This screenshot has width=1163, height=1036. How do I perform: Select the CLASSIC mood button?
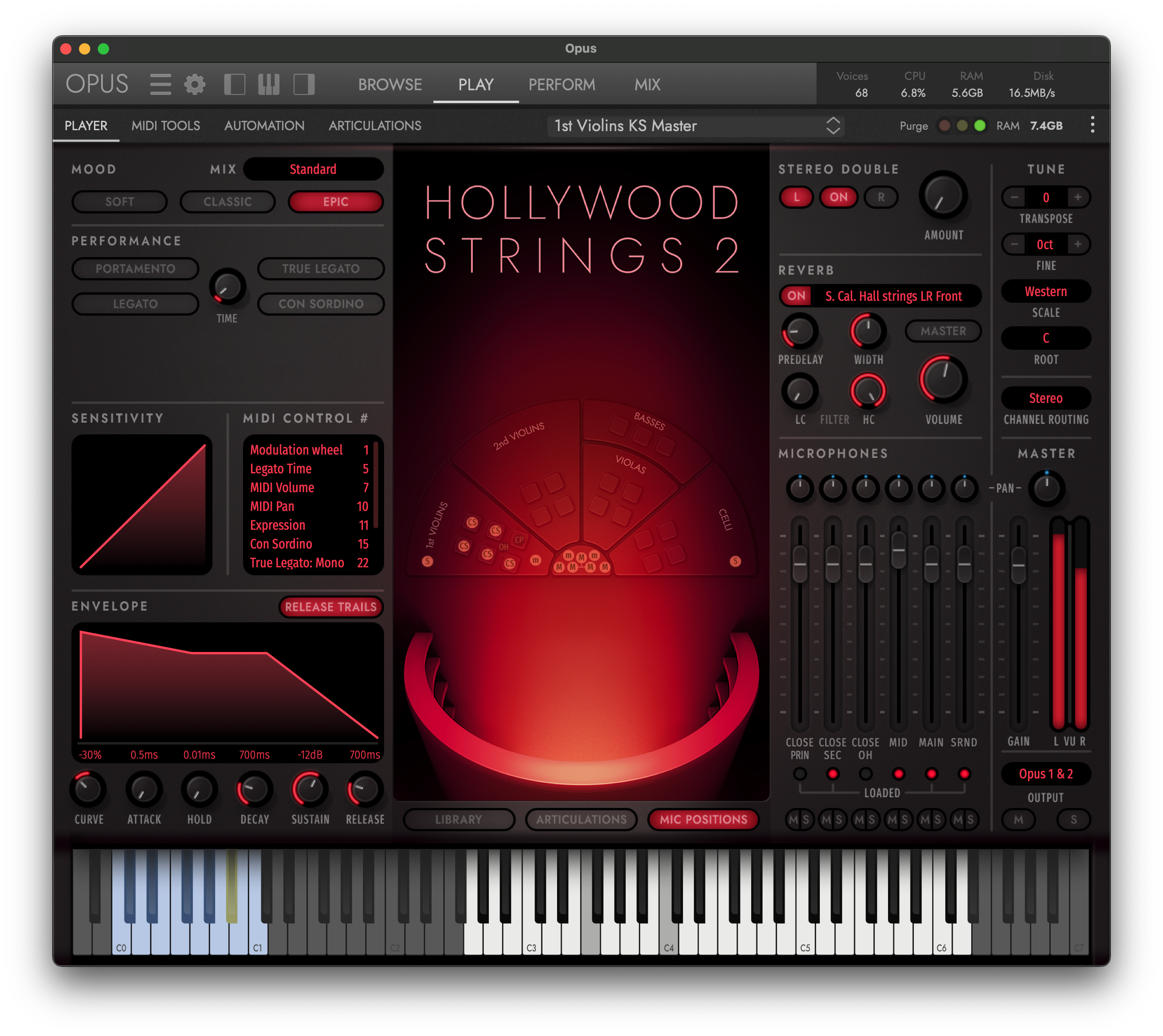click(228, 202)
